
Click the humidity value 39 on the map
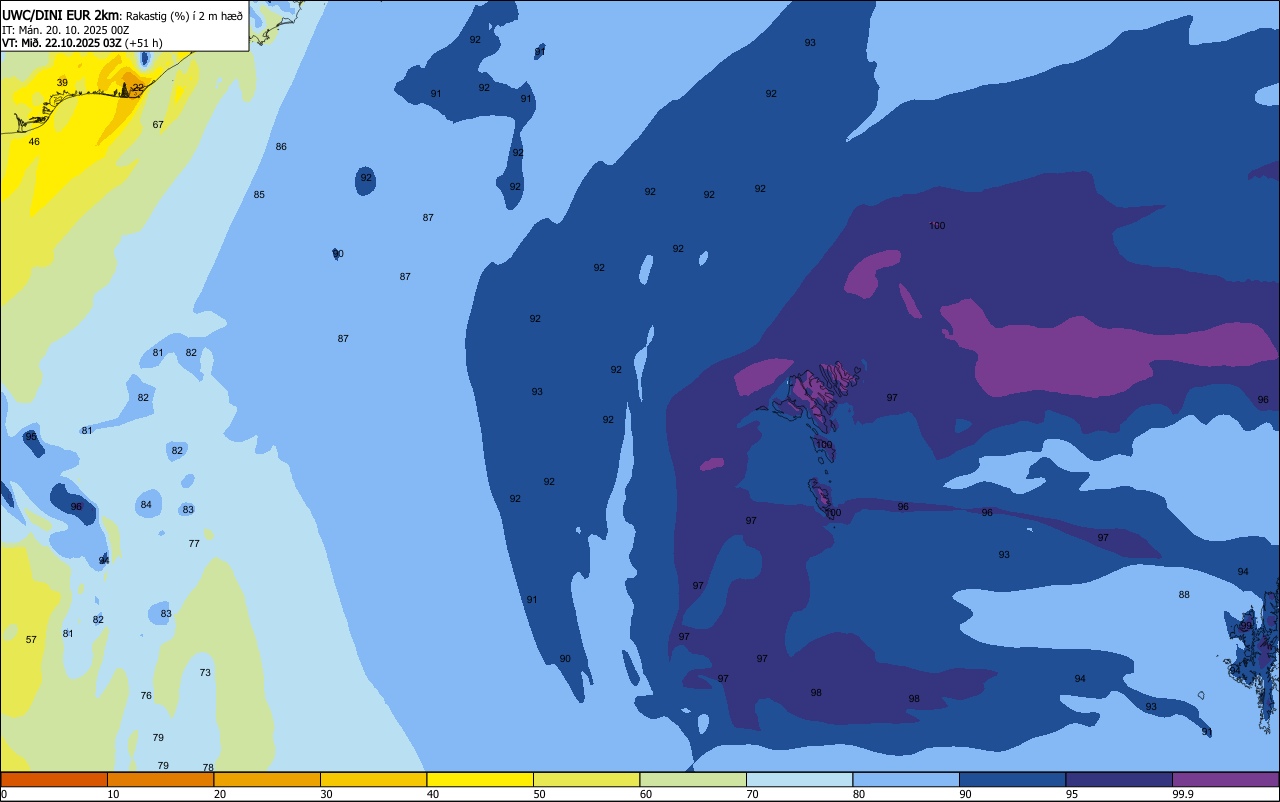tap(62, 83)
